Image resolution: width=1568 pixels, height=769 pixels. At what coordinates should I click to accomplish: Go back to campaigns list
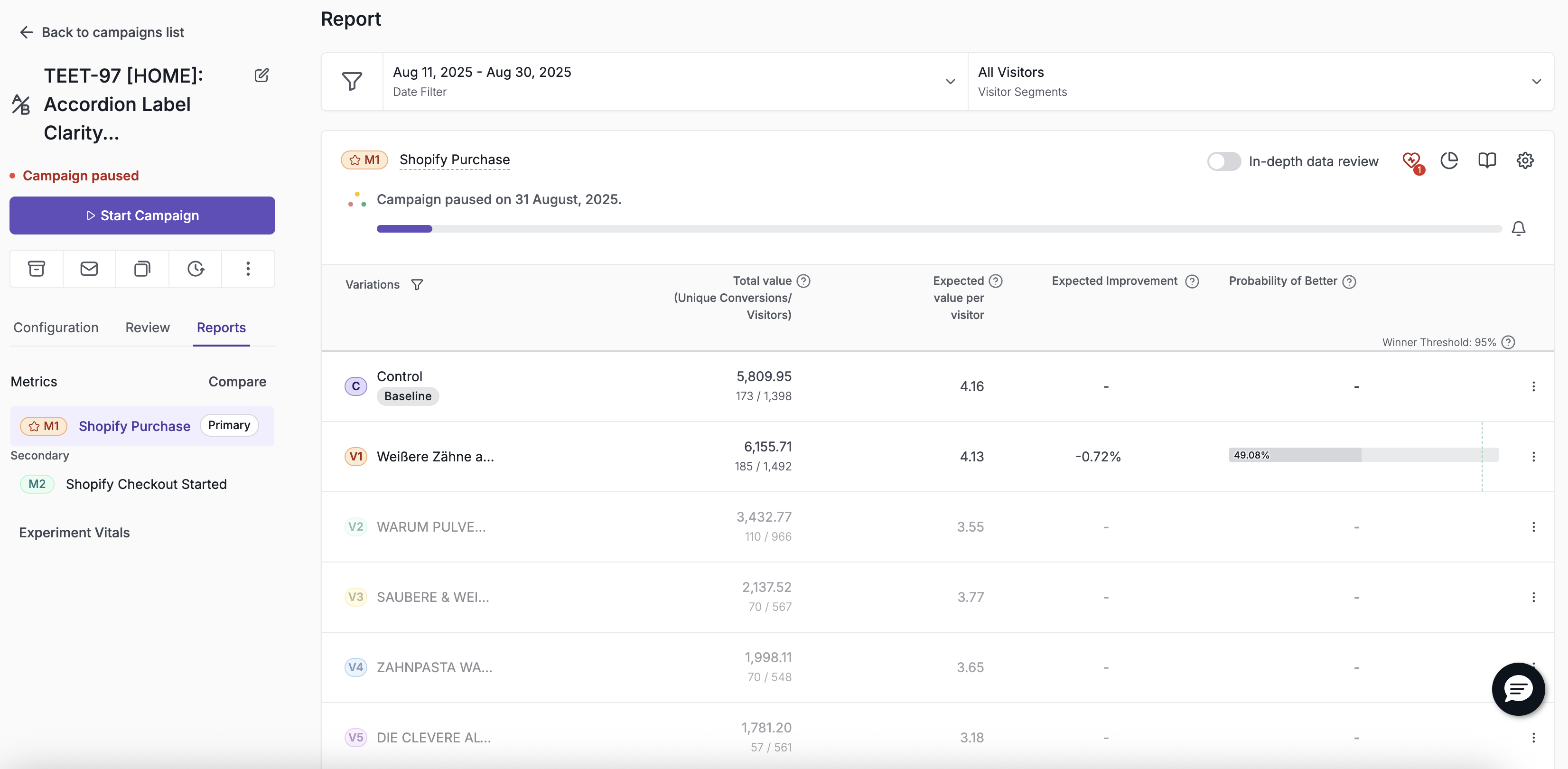[101, 32]
